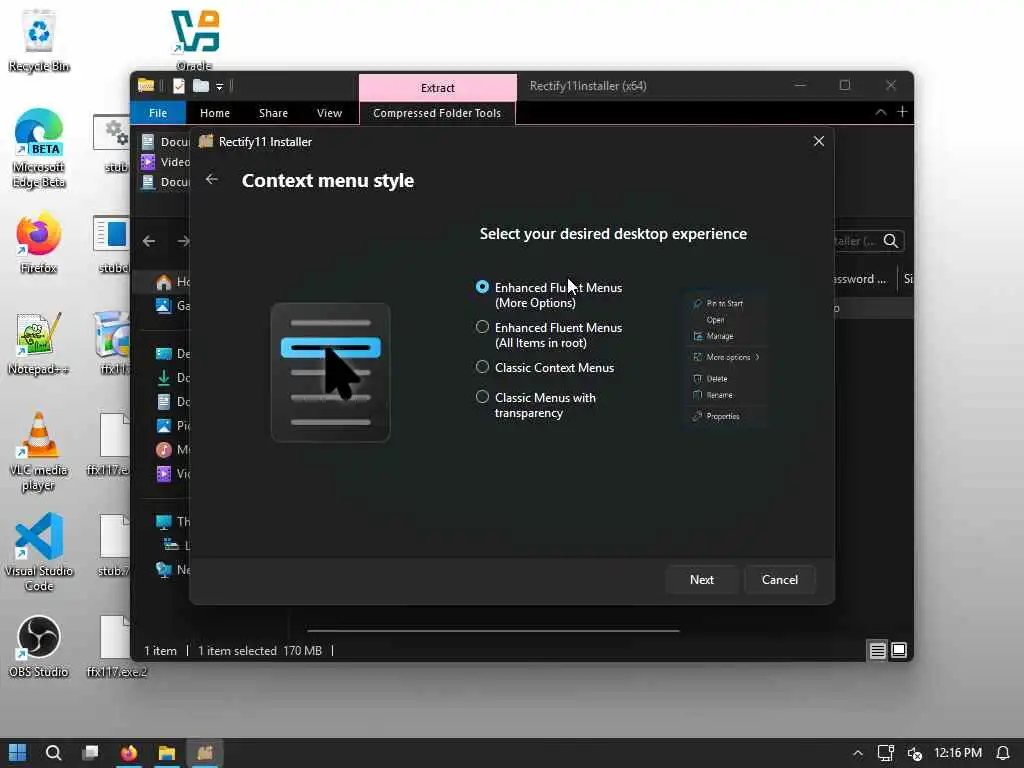Viewport: 1024px width, 768px height.
Task: Select Home item in navigation pane
Action: (x=172, y=281)
